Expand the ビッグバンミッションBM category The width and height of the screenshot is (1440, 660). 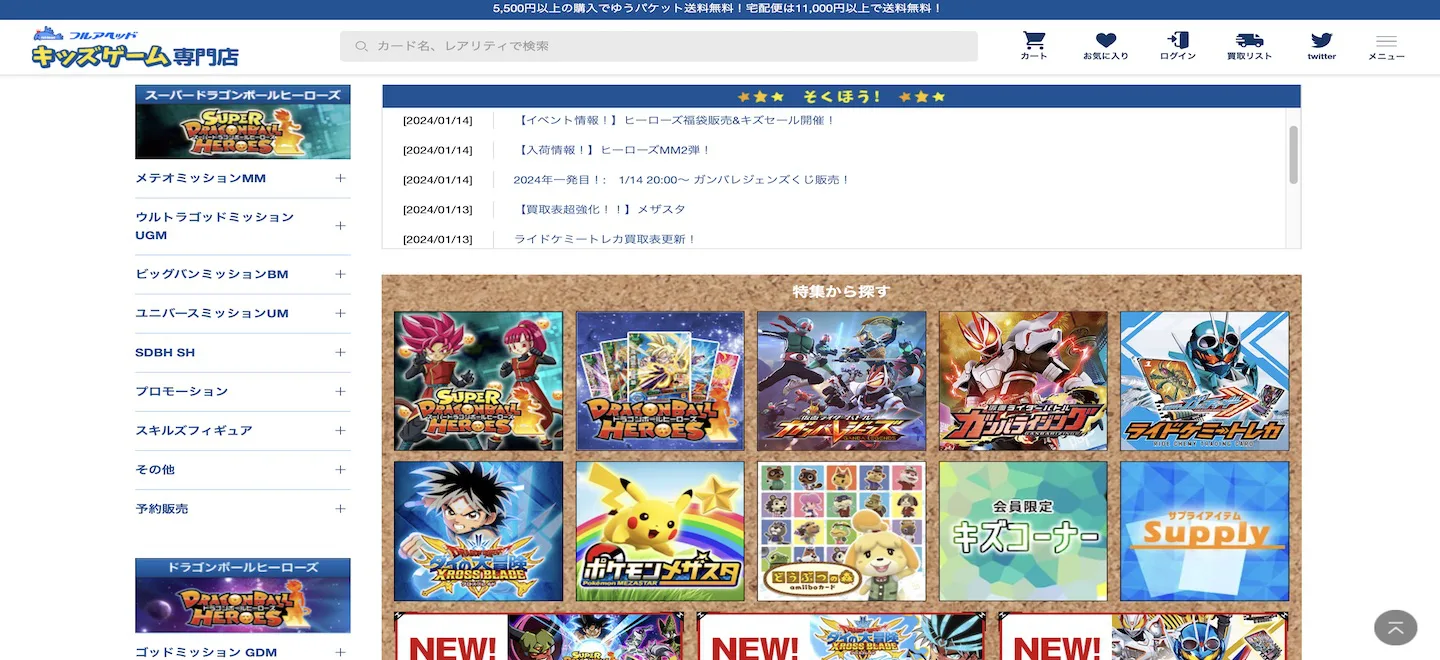click(x=340, y=274)
